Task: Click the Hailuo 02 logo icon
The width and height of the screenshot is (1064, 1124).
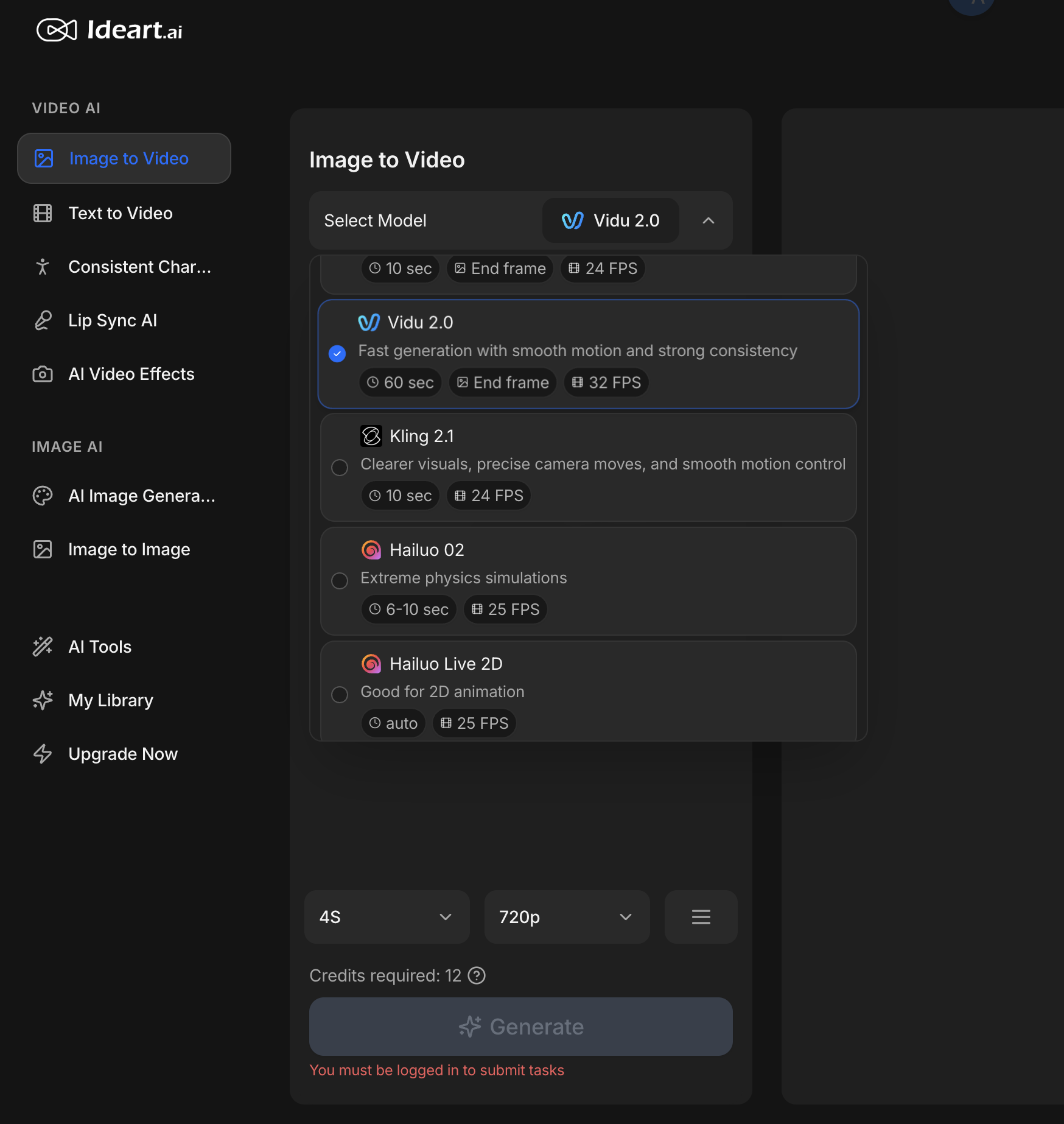Action: click(371, 550)
